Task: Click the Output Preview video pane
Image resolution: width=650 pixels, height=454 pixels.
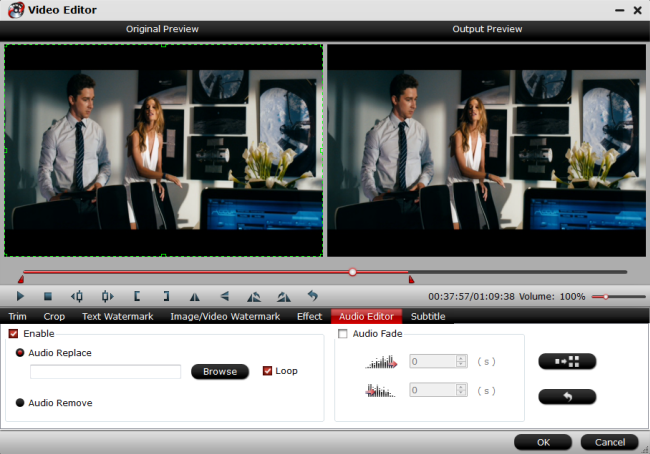Action: (486, 151)
